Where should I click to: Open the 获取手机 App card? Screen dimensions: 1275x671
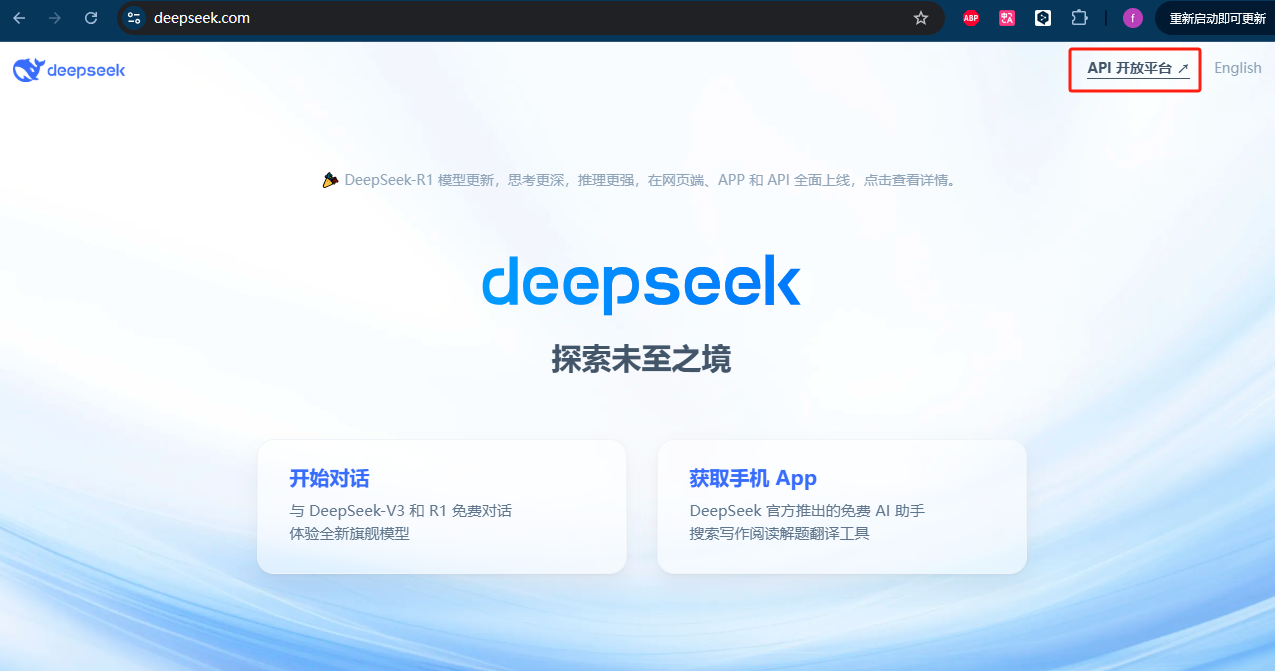tap(842, 507)
